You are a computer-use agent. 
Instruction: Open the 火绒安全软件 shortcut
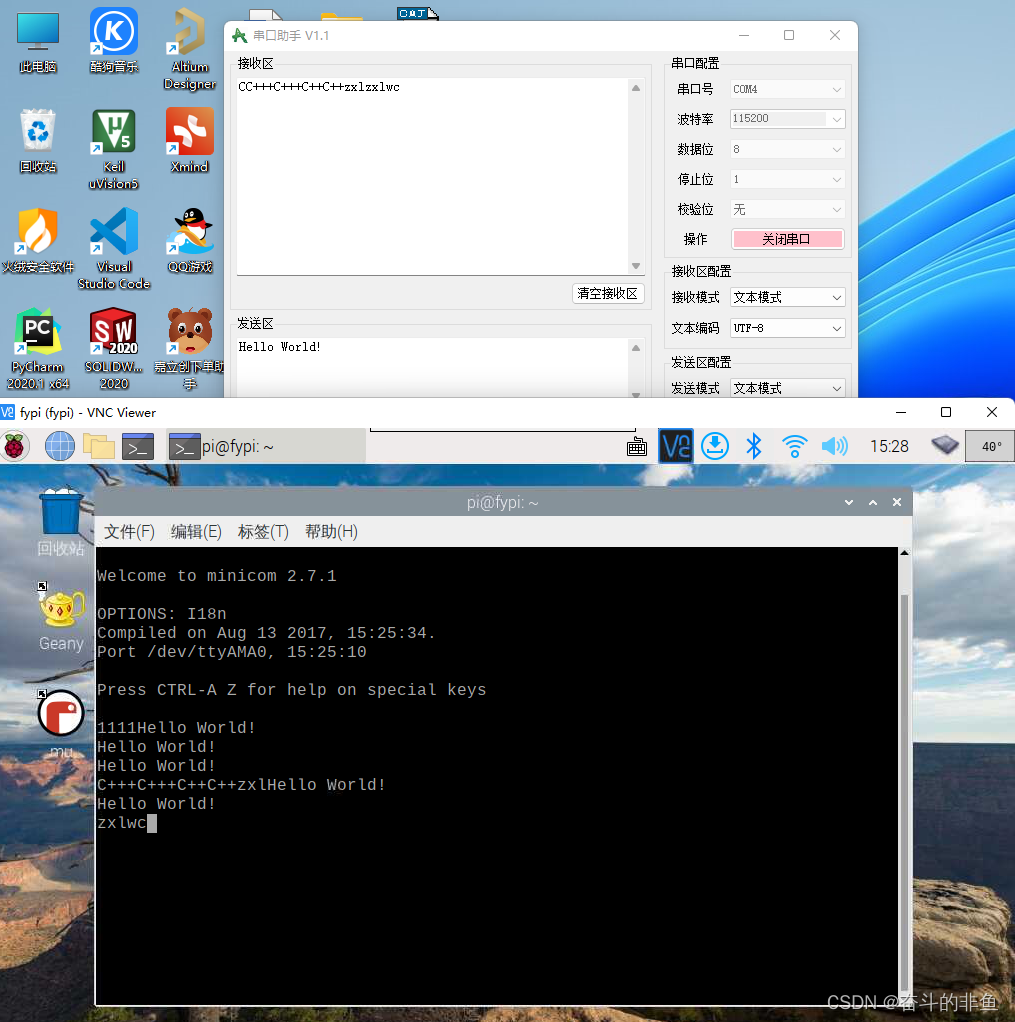pyautogui.click(x=38, y=241)
